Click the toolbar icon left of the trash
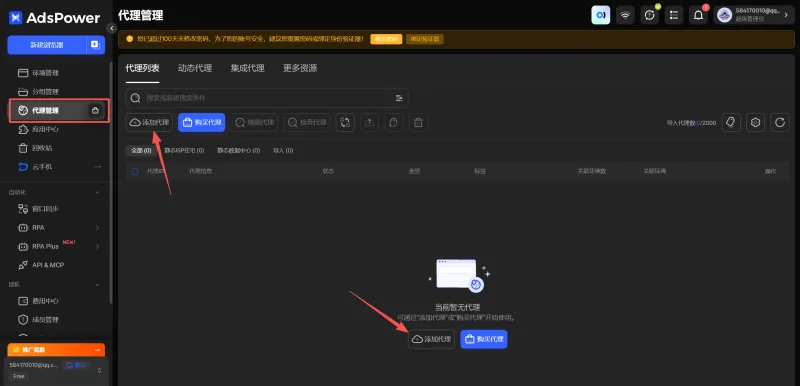 pyautogui.click(x=393, y=122)
